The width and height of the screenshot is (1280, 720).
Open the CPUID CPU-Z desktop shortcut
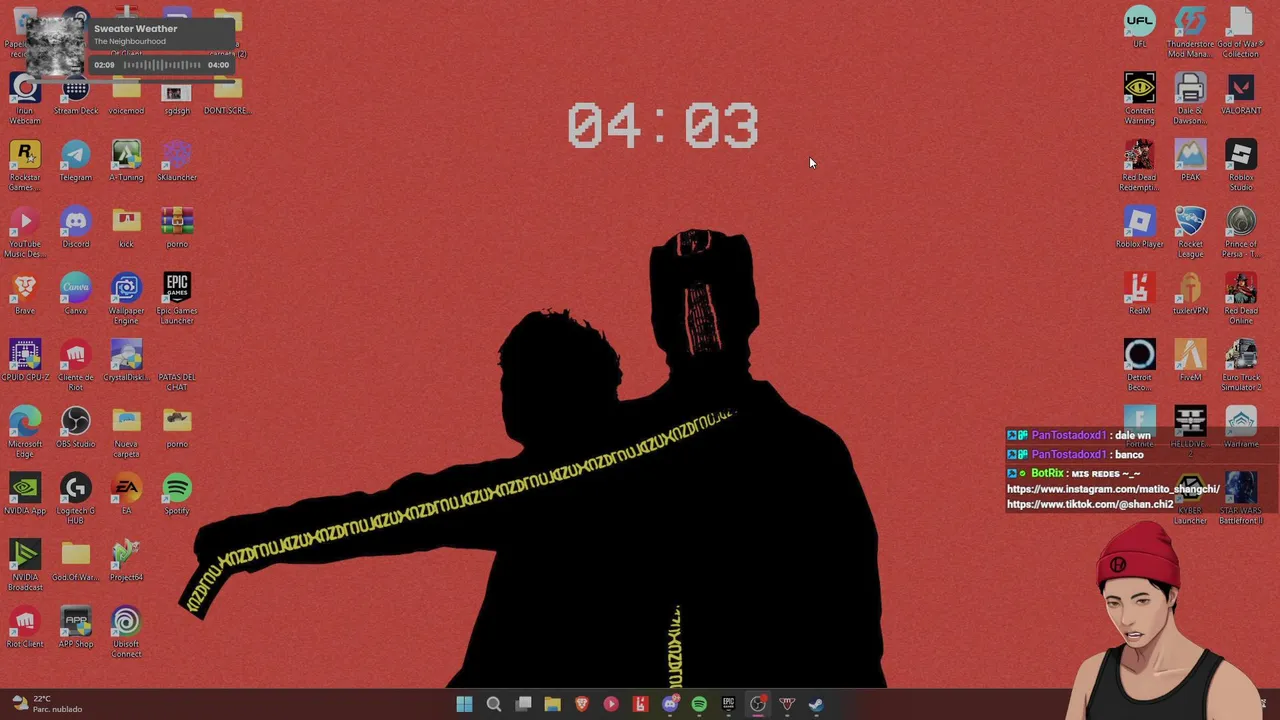[25, 361]
